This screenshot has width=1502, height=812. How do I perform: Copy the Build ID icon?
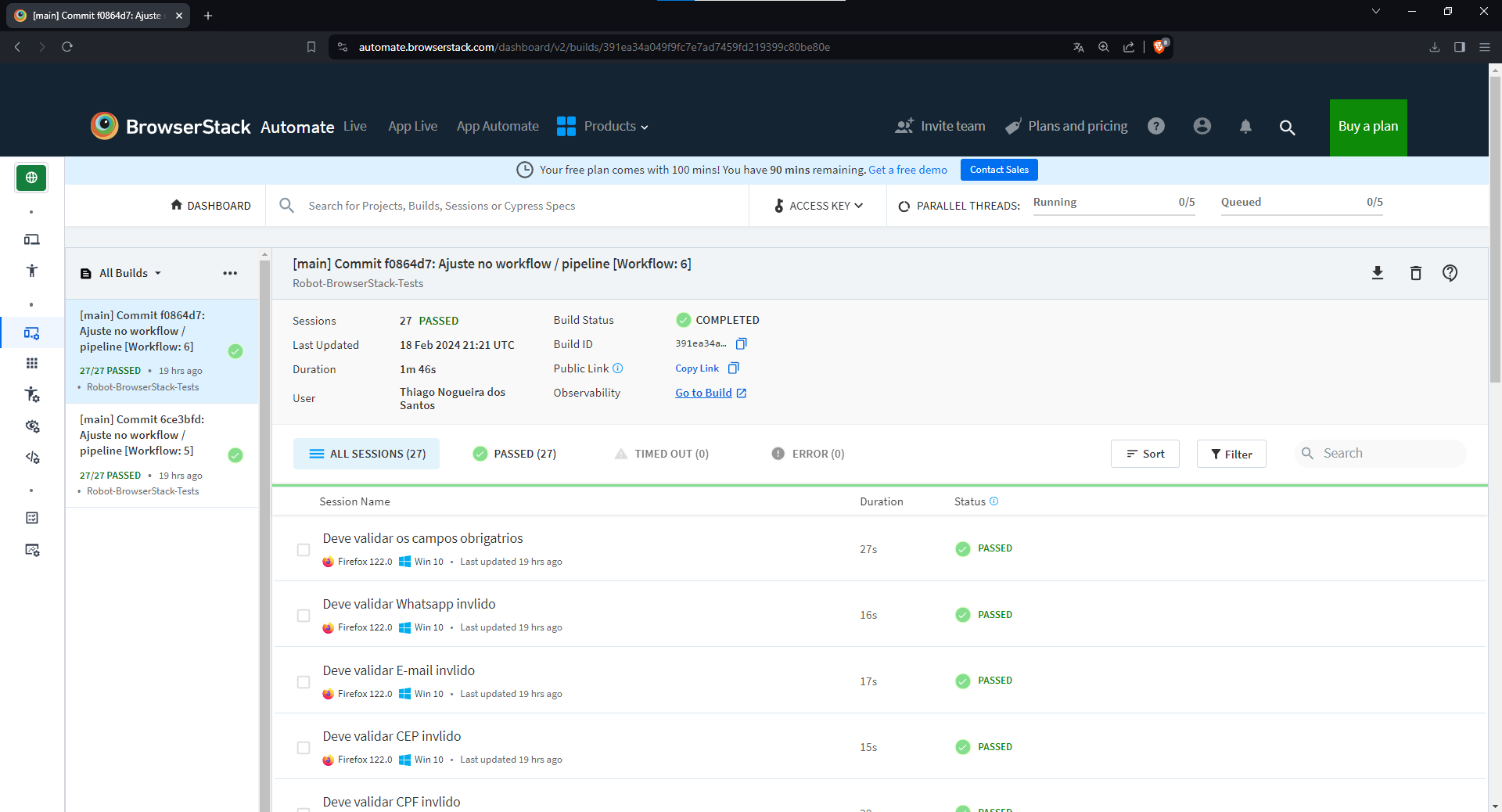[x=741, y=343]
